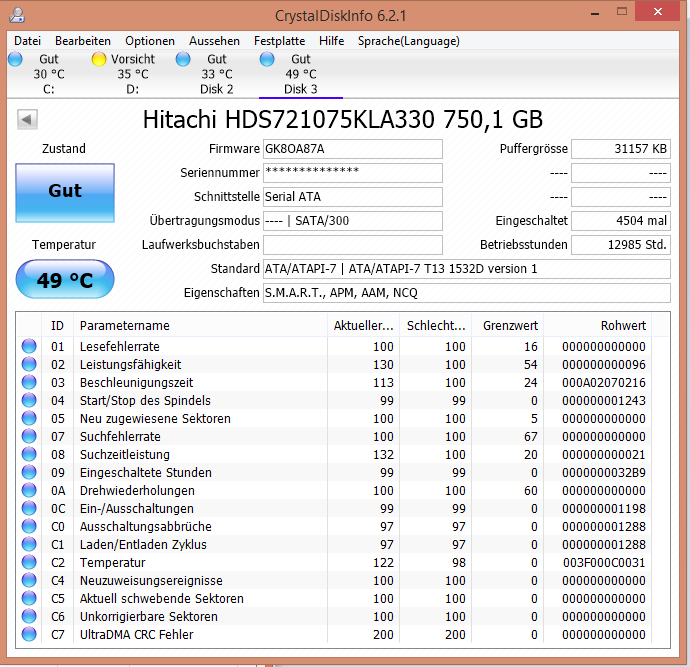
Task: Select the Drehwiederholungen parameter name
Action: [137, 491]
